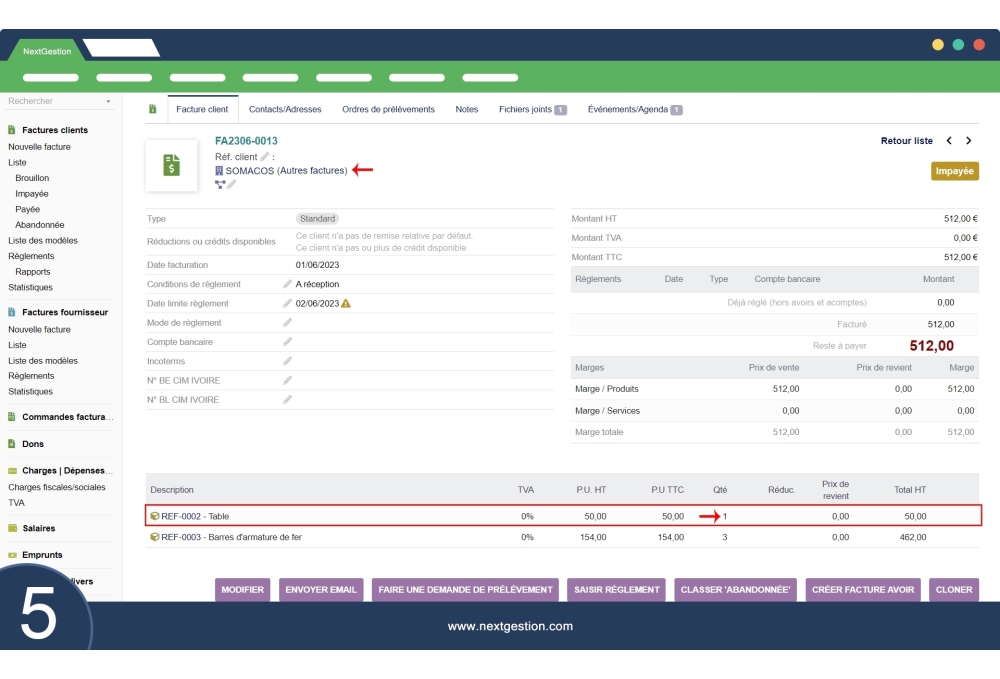Click the Factures clients sidebar icon
1000x679 pixels.
(x=12, y=130)
